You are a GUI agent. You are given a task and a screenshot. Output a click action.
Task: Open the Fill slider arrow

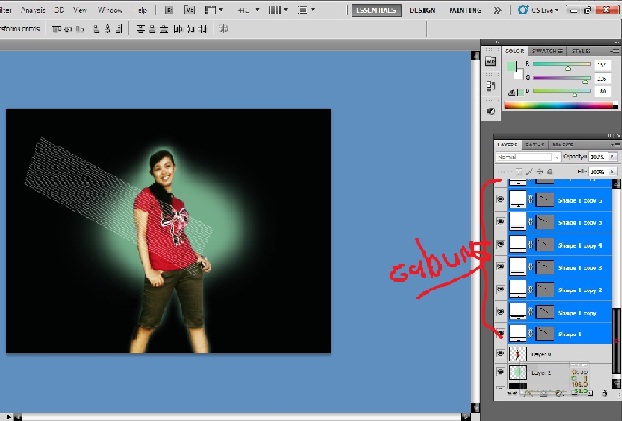click(613, 171)
